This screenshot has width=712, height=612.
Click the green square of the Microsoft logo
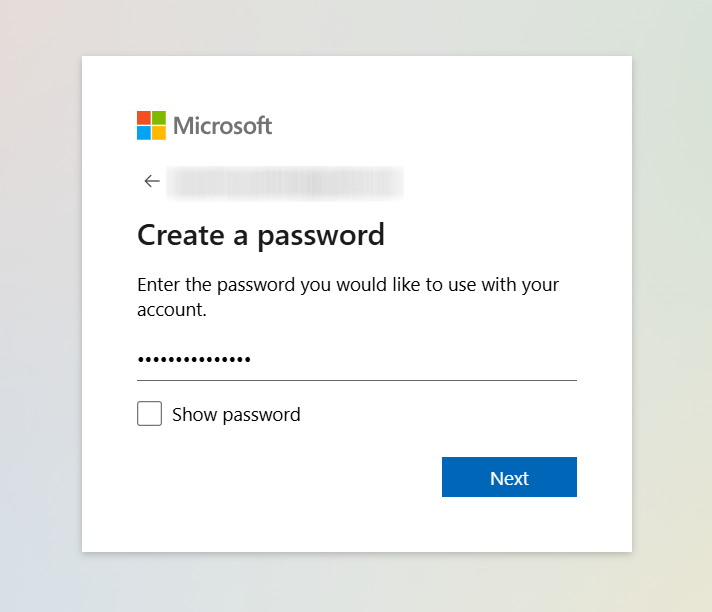point(159,118)
